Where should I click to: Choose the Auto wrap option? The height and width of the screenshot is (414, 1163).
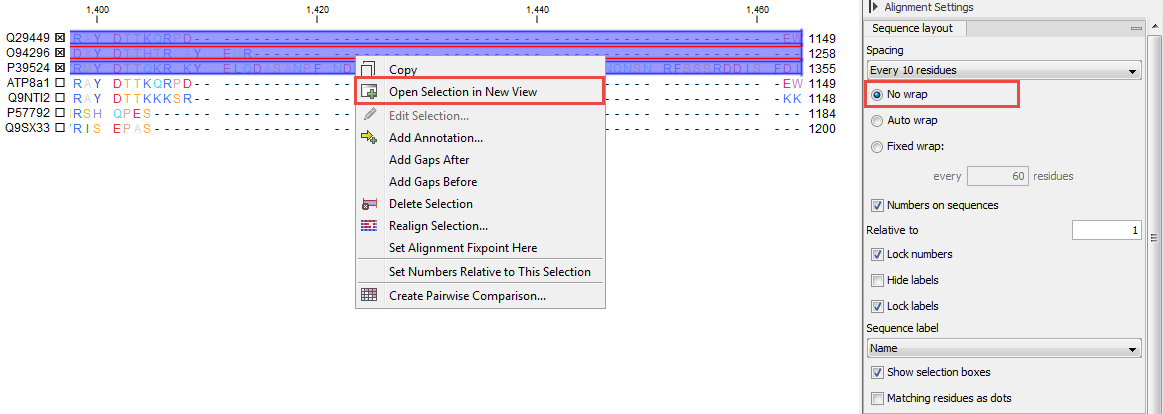pyautogui.click(x=877, y=120)
